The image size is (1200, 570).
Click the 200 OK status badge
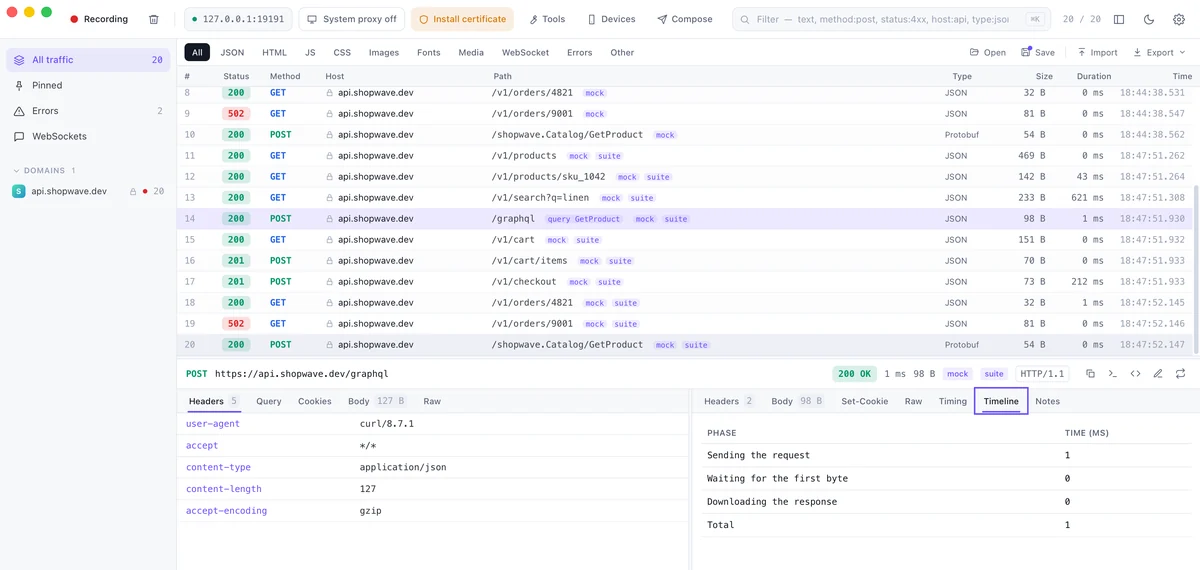click(x=855, y=374)
